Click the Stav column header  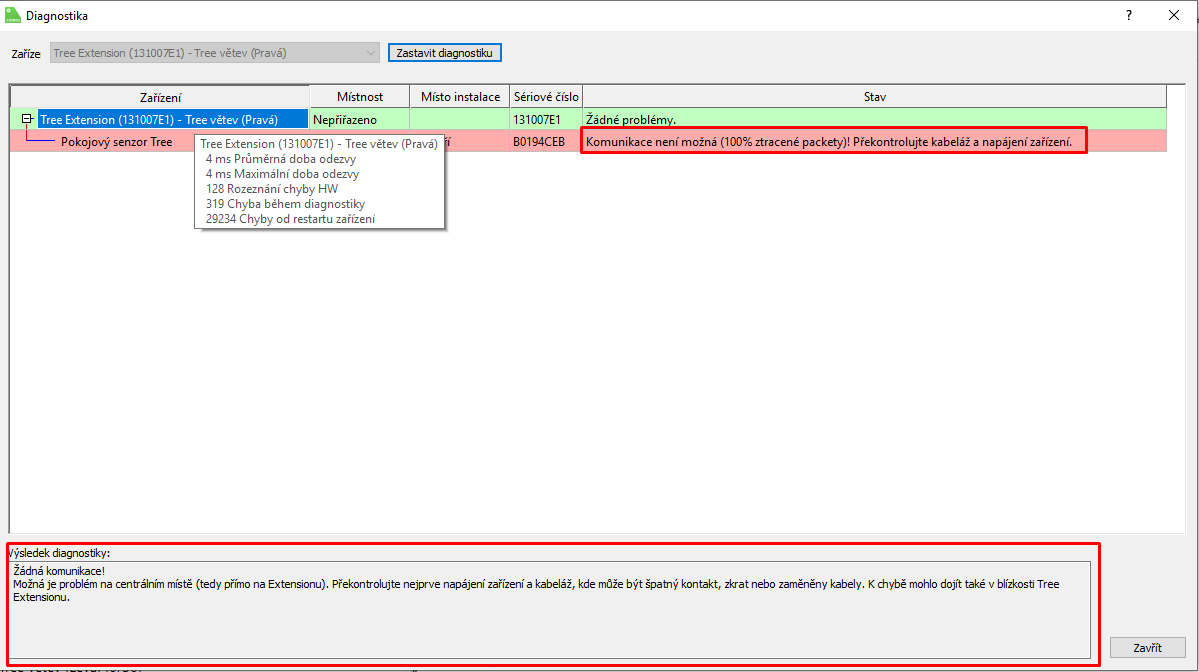[x=874, y=97]
